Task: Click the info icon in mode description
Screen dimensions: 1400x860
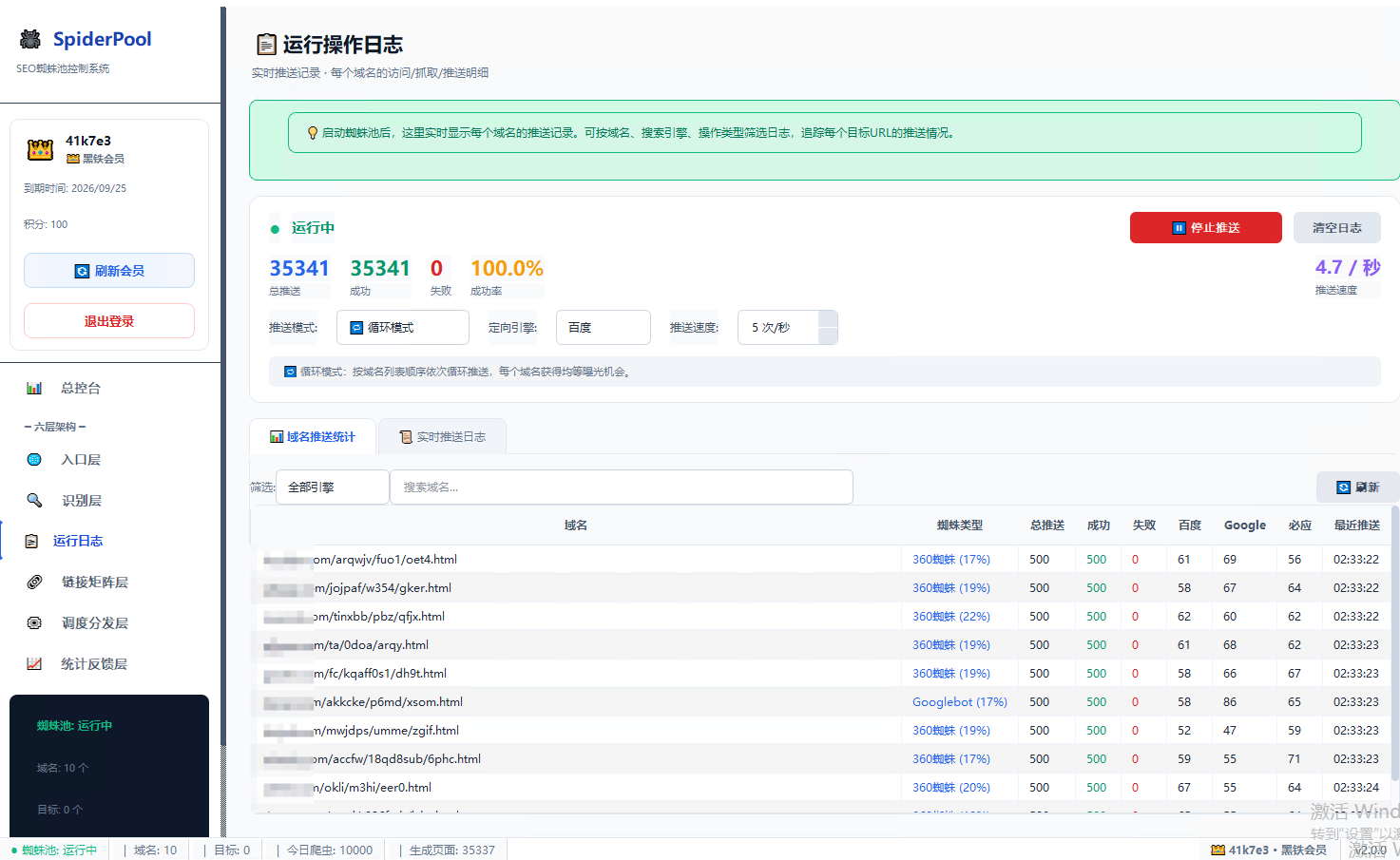Action: tap(290, 372)
